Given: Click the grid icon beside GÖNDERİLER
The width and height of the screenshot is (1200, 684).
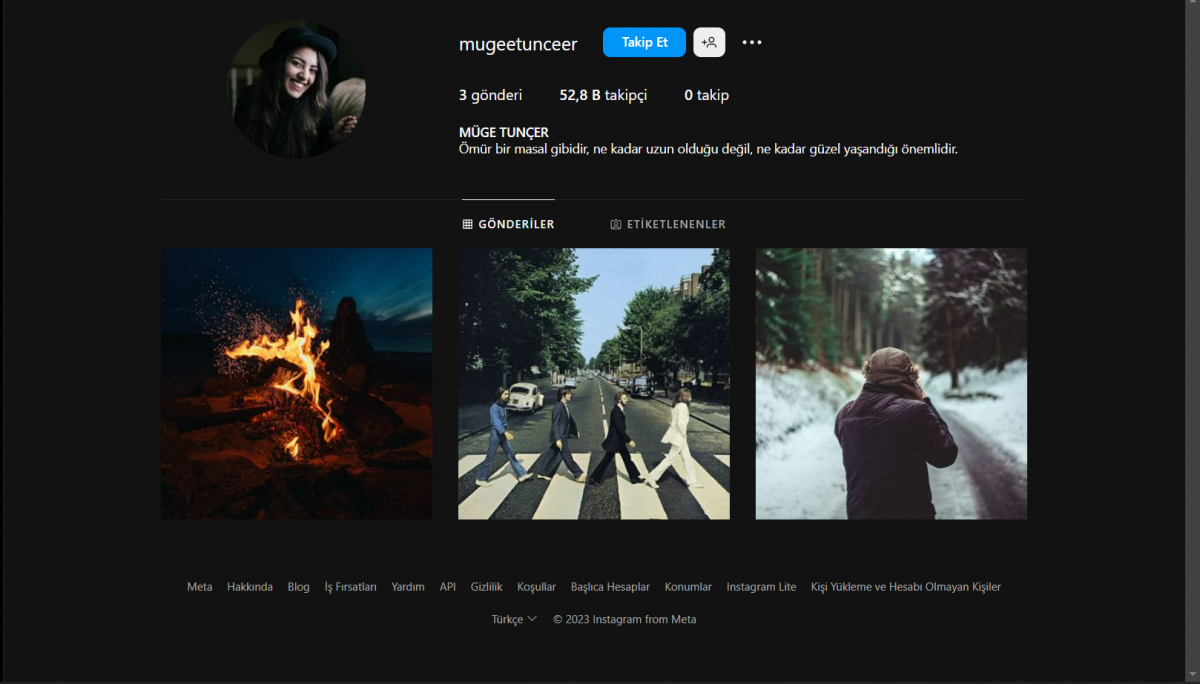Looking at the screenshot, I should pos(467,224).
